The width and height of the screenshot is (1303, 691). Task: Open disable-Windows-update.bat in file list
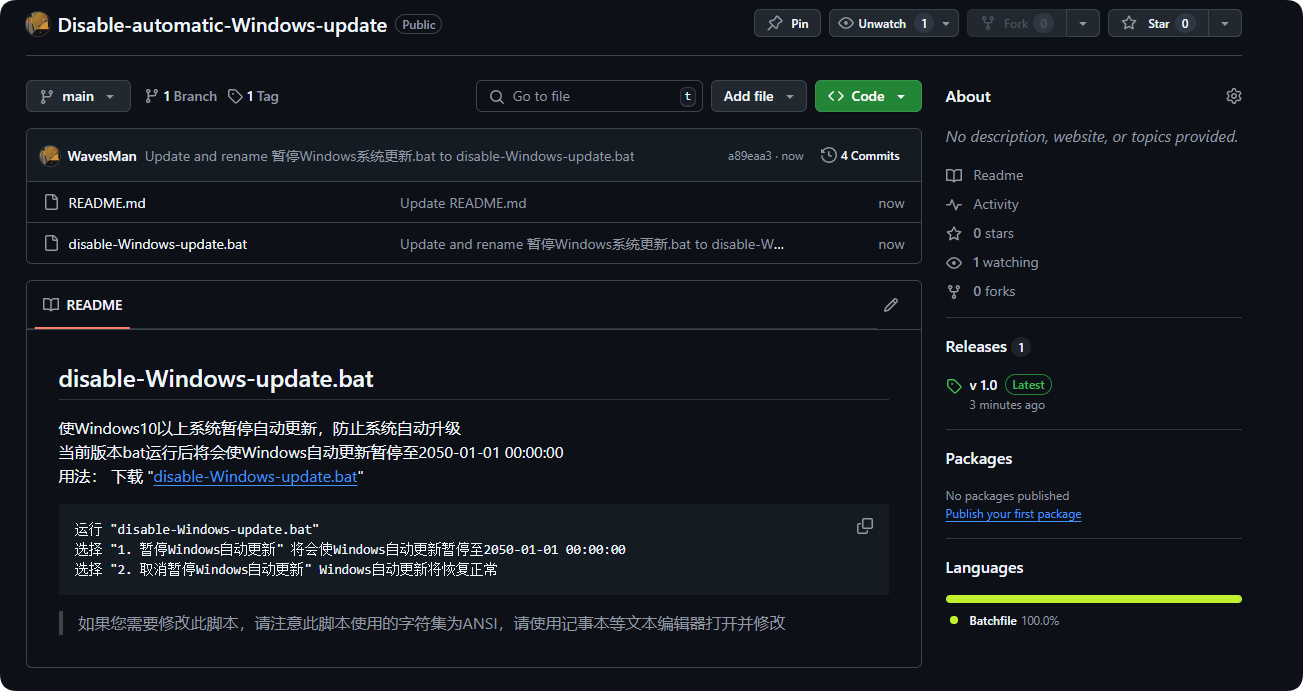point(158,244)
